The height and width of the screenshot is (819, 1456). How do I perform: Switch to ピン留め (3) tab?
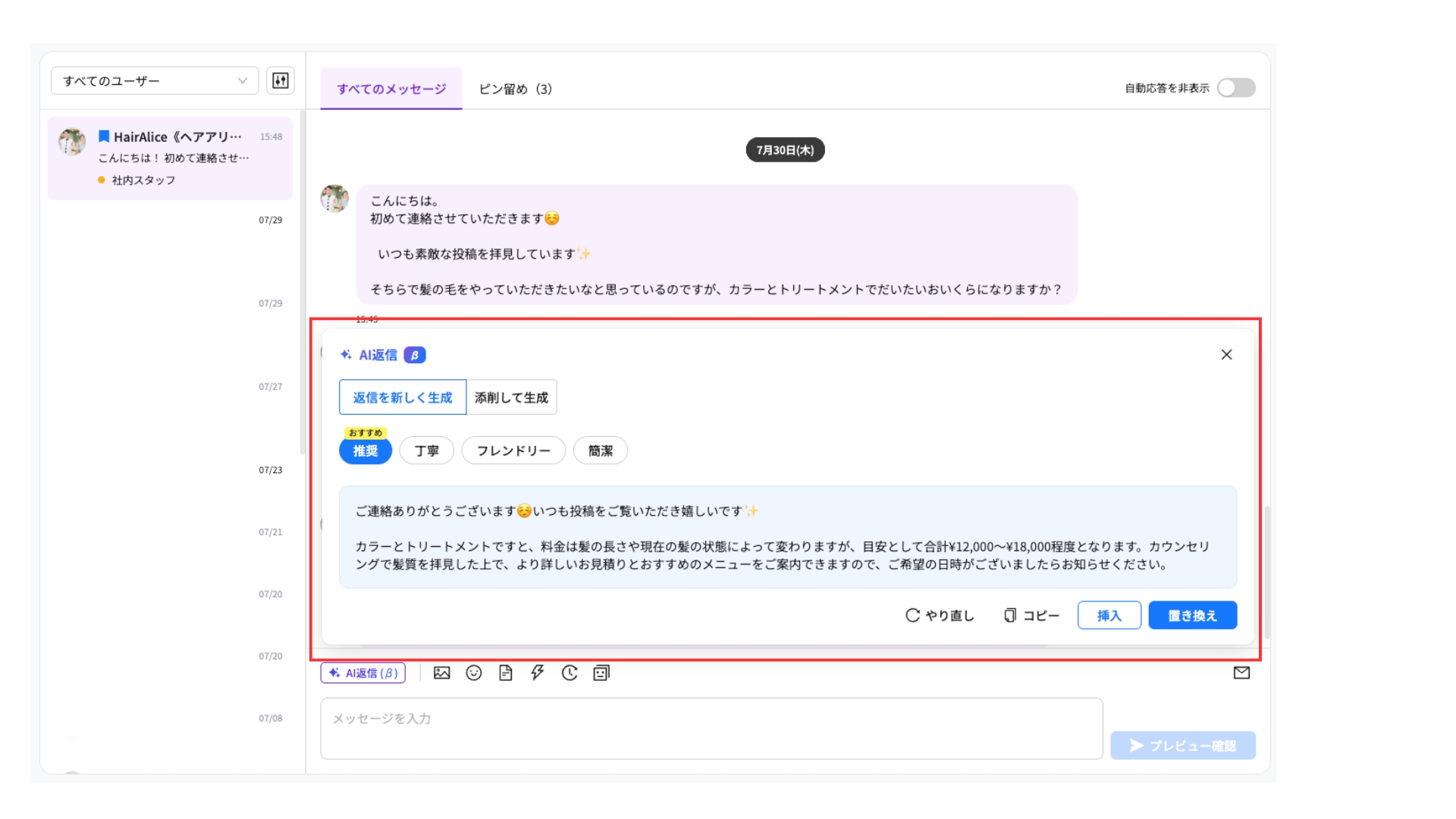516,89
